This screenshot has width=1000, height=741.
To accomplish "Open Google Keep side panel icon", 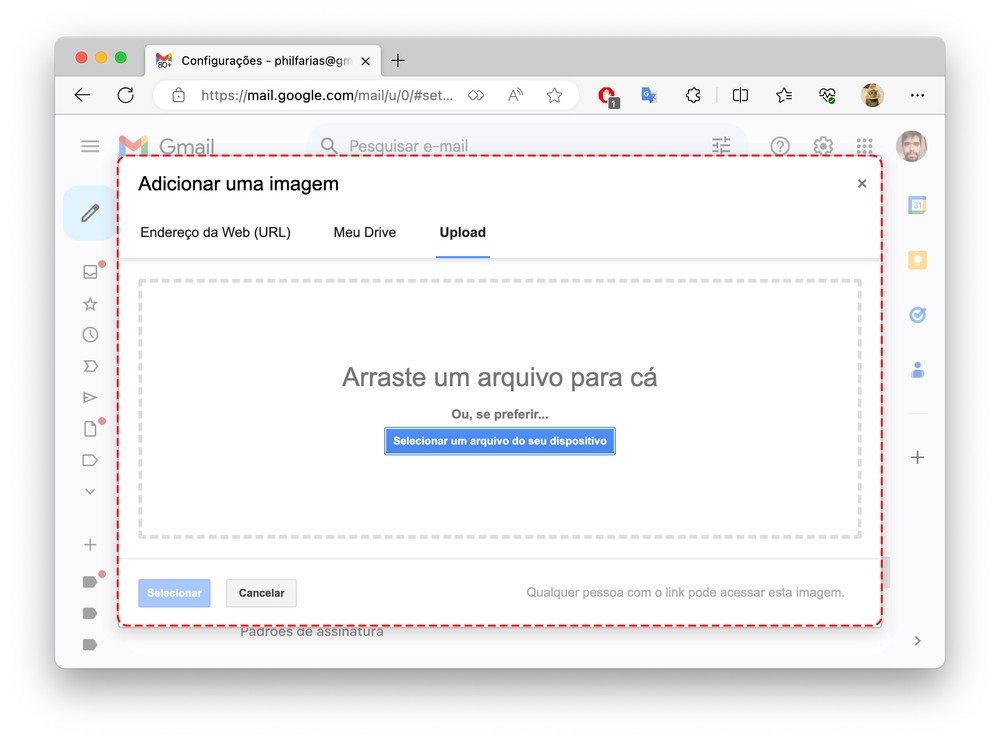I will (x=917, y=260).
